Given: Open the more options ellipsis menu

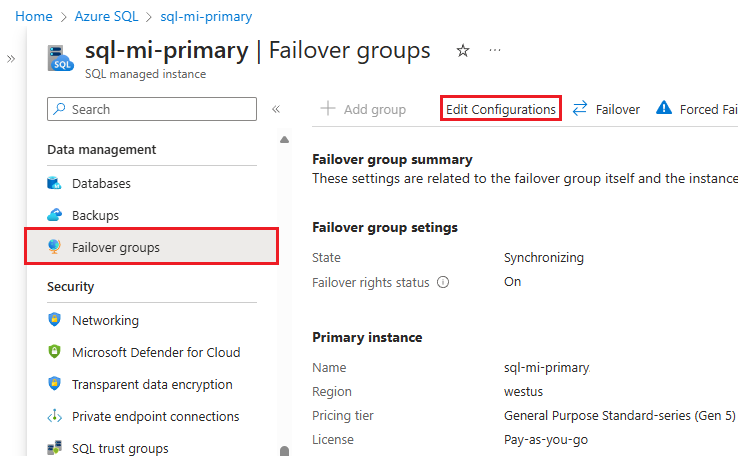Looking at the screenshot, I should pos(495,50).
